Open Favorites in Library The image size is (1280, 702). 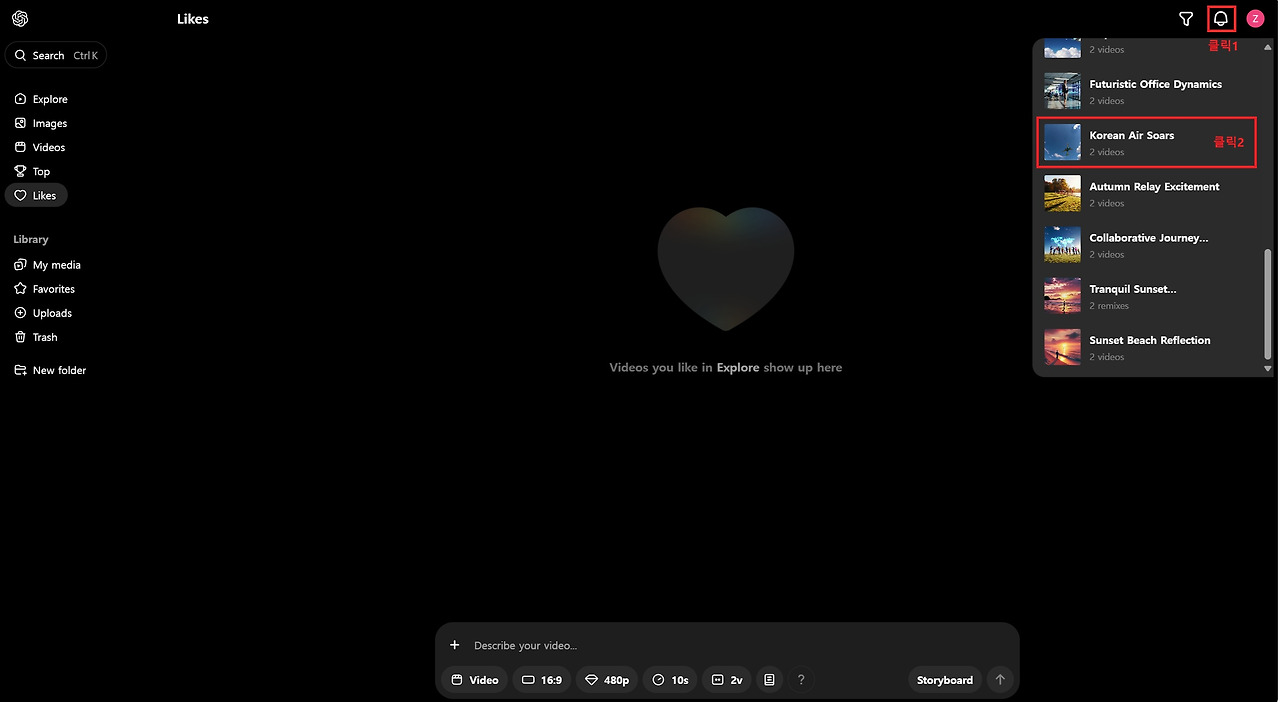pyautogui.click(x=44, y=289)
